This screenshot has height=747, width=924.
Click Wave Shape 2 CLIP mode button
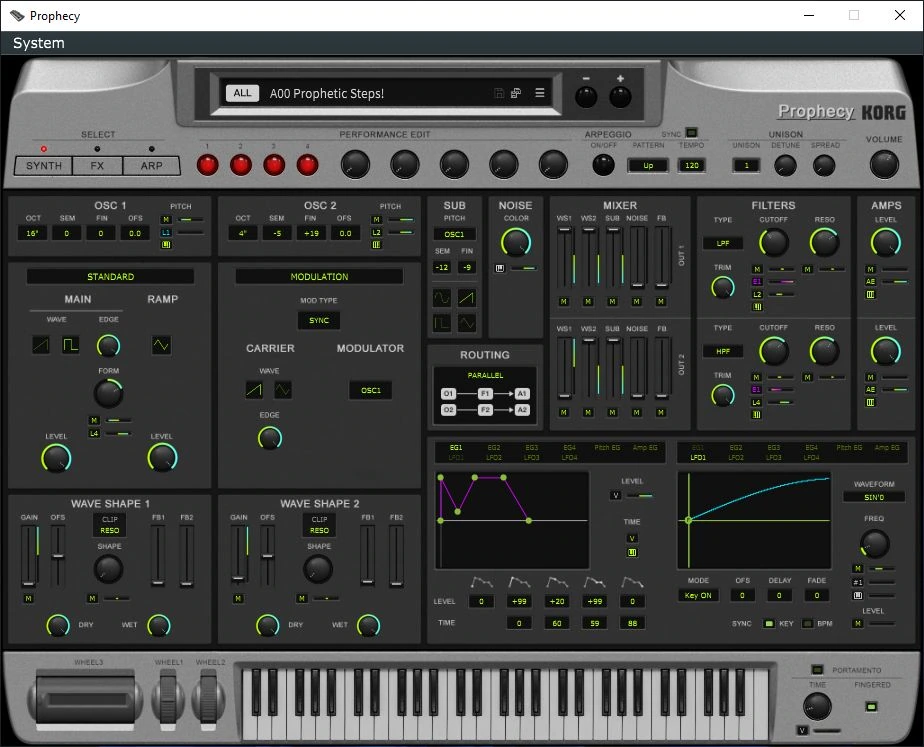click(x=319, y=519)
